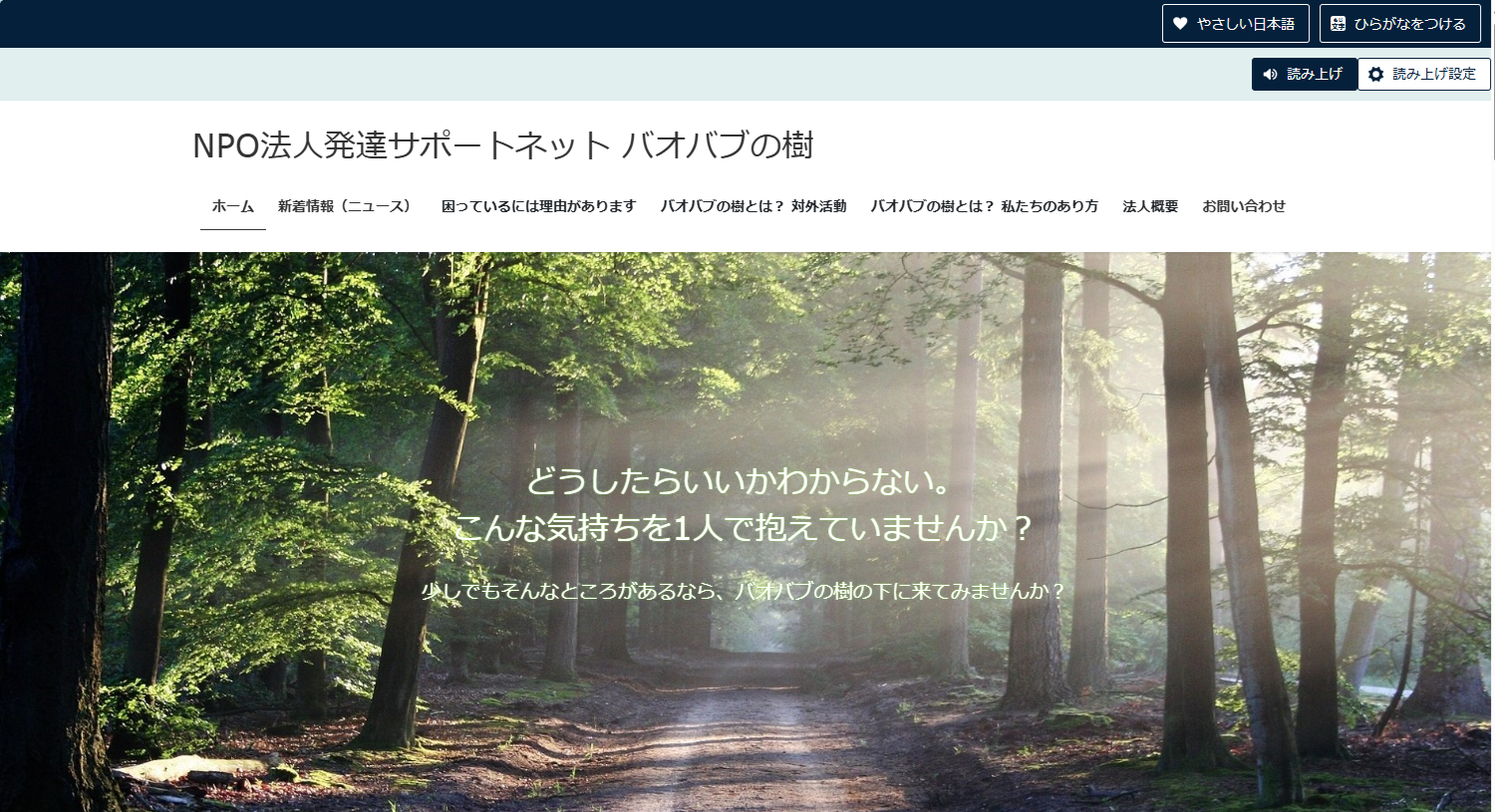1495x812 pixels.
Task: Enable ひらがなをつける furigana display
Action: point(1399,23)
